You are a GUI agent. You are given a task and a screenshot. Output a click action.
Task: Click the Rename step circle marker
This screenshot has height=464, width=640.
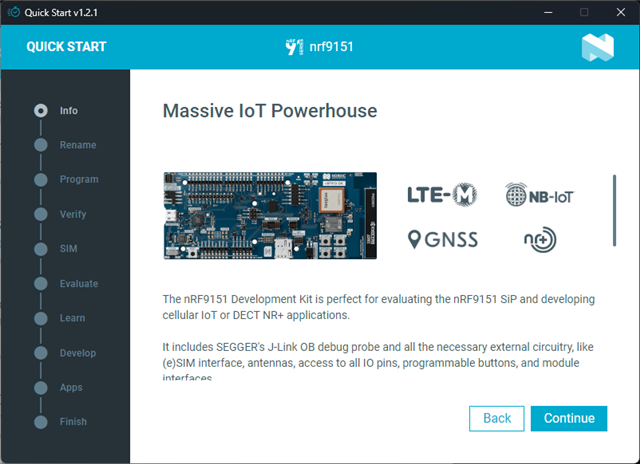click(41, 145)
